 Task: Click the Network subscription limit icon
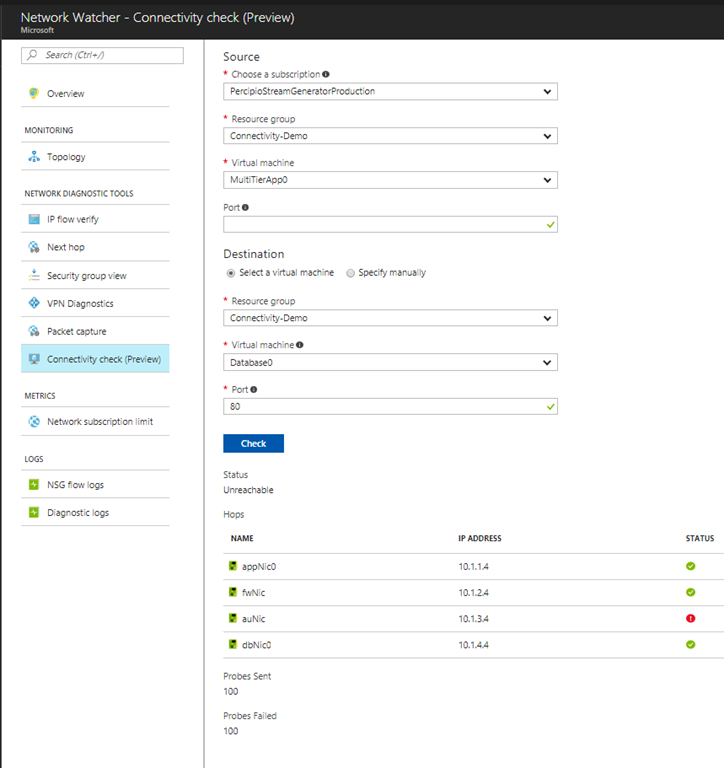tap(34, 421)
